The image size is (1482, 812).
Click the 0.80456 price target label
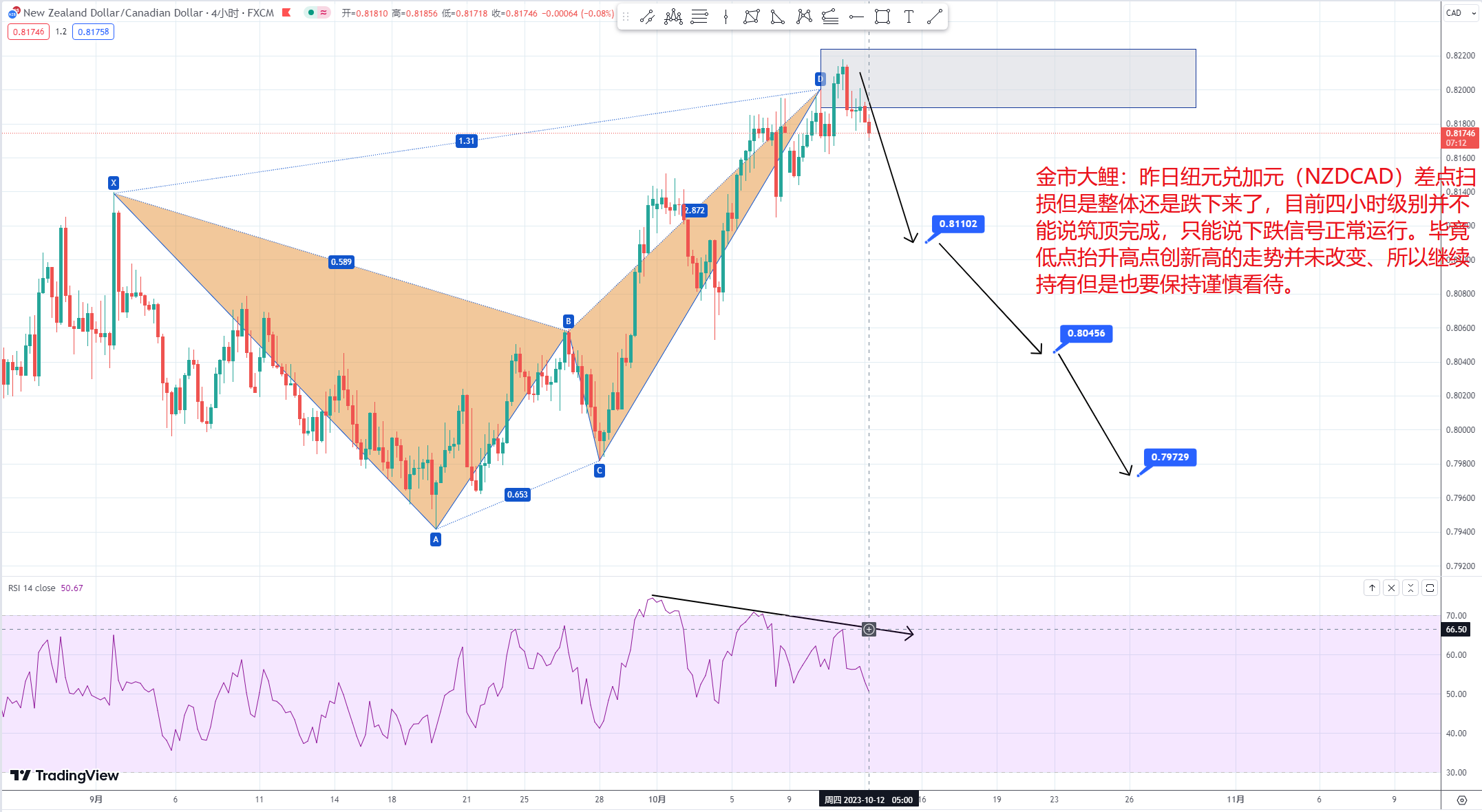(1086, 333)
